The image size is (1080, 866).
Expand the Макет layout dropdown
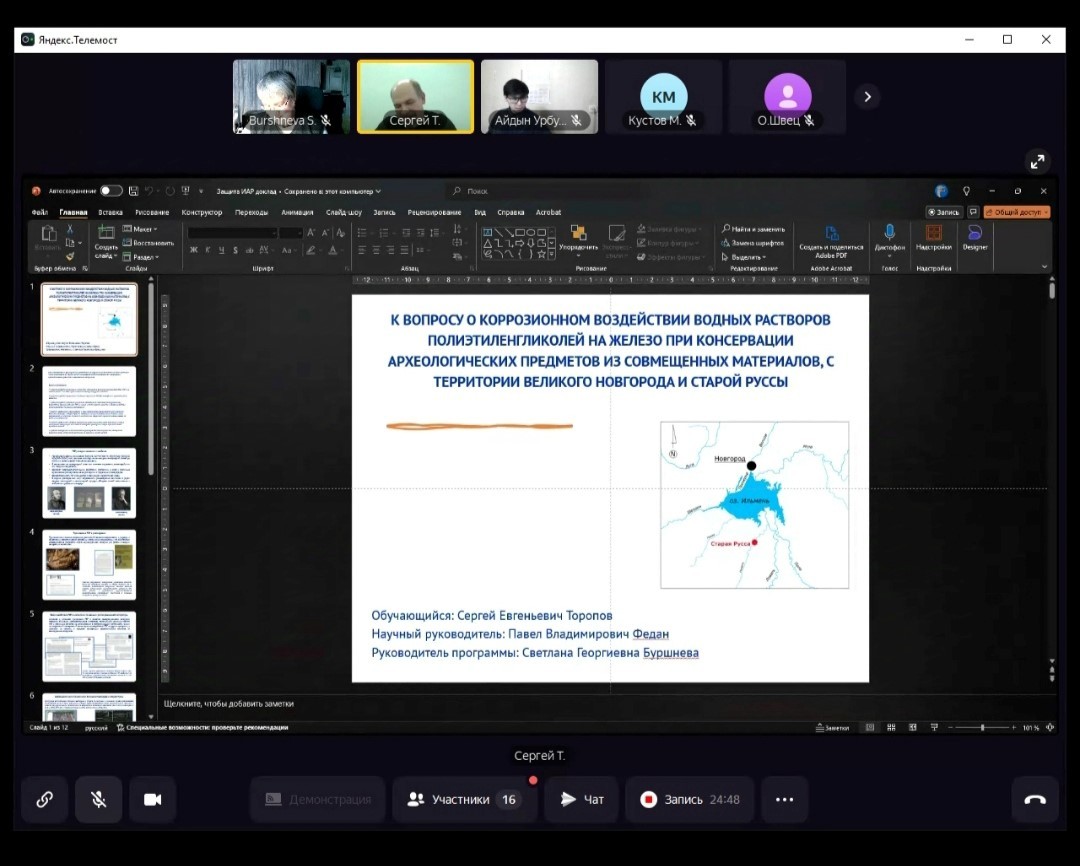point(142,229)
